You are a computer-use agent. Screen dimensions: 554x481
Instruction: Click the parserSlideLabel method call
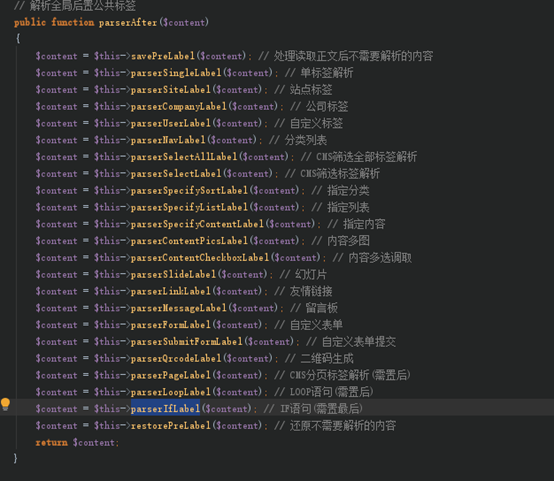(173, 274)
